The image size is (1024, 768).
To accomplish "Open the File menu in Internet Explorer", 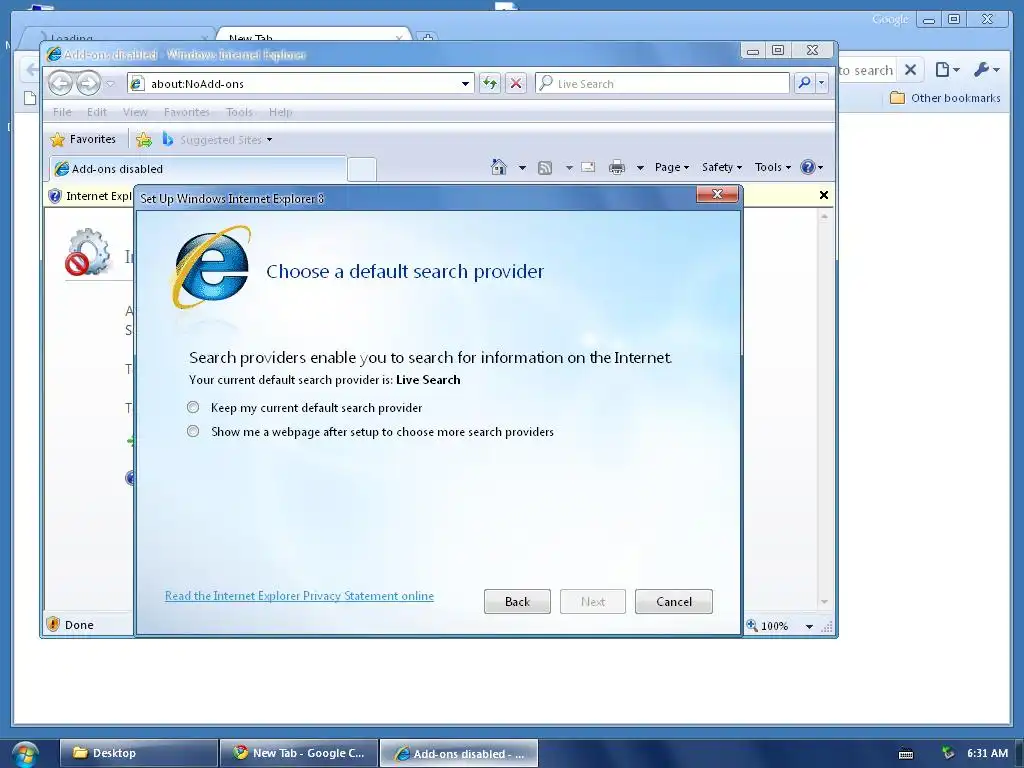I will [x=62, y=112].
